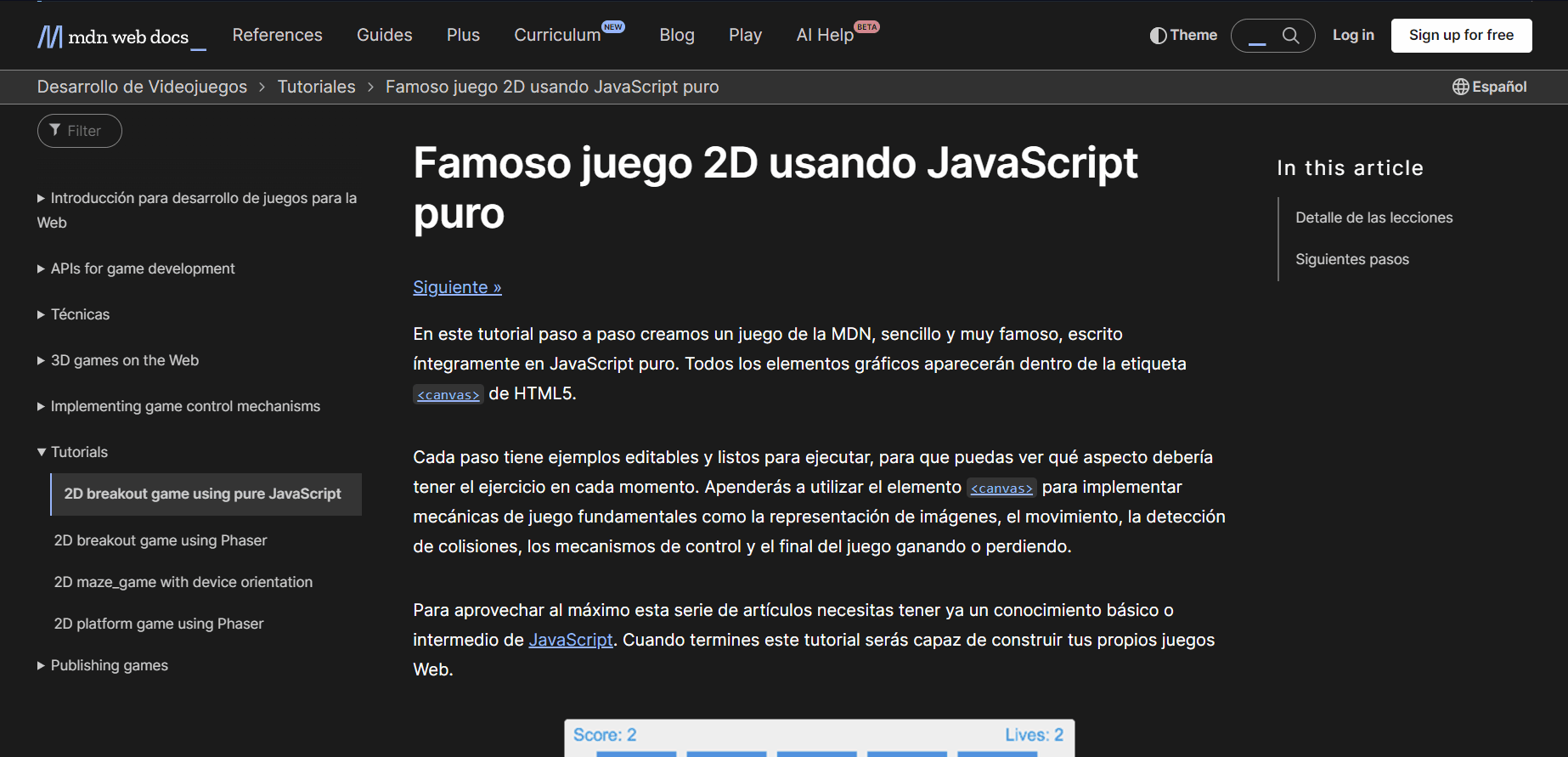
Task: Toggle the Theme switcher
Action: pos(1183,36)
